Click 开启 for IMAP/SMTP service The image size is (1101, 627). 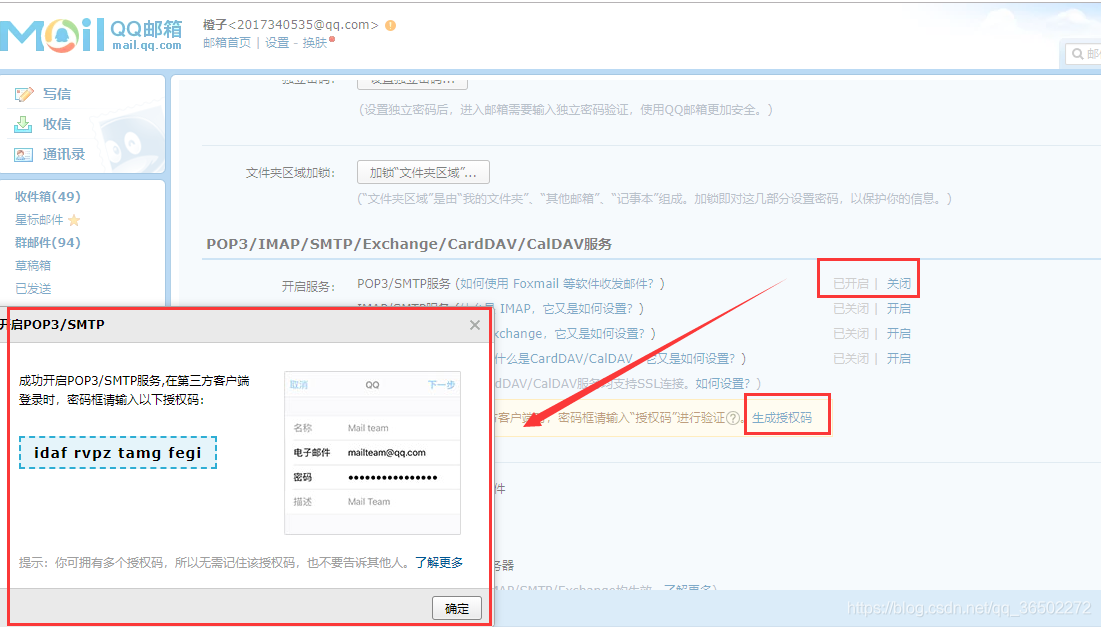pyautogui.click(x=899, y=308)
